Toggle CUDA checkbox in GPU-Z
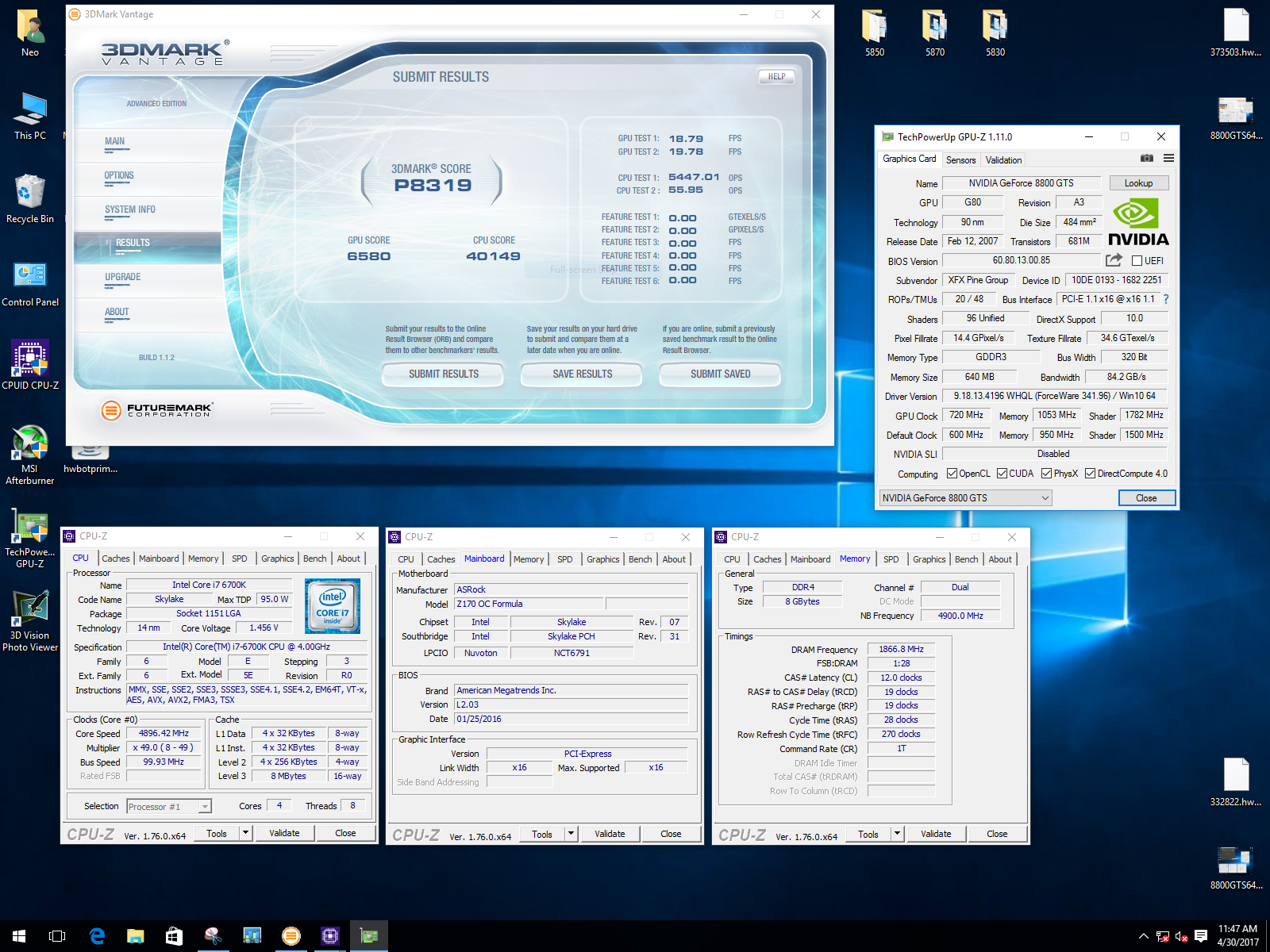Viewport: 1270px width, 952px height. (1002, 474)
